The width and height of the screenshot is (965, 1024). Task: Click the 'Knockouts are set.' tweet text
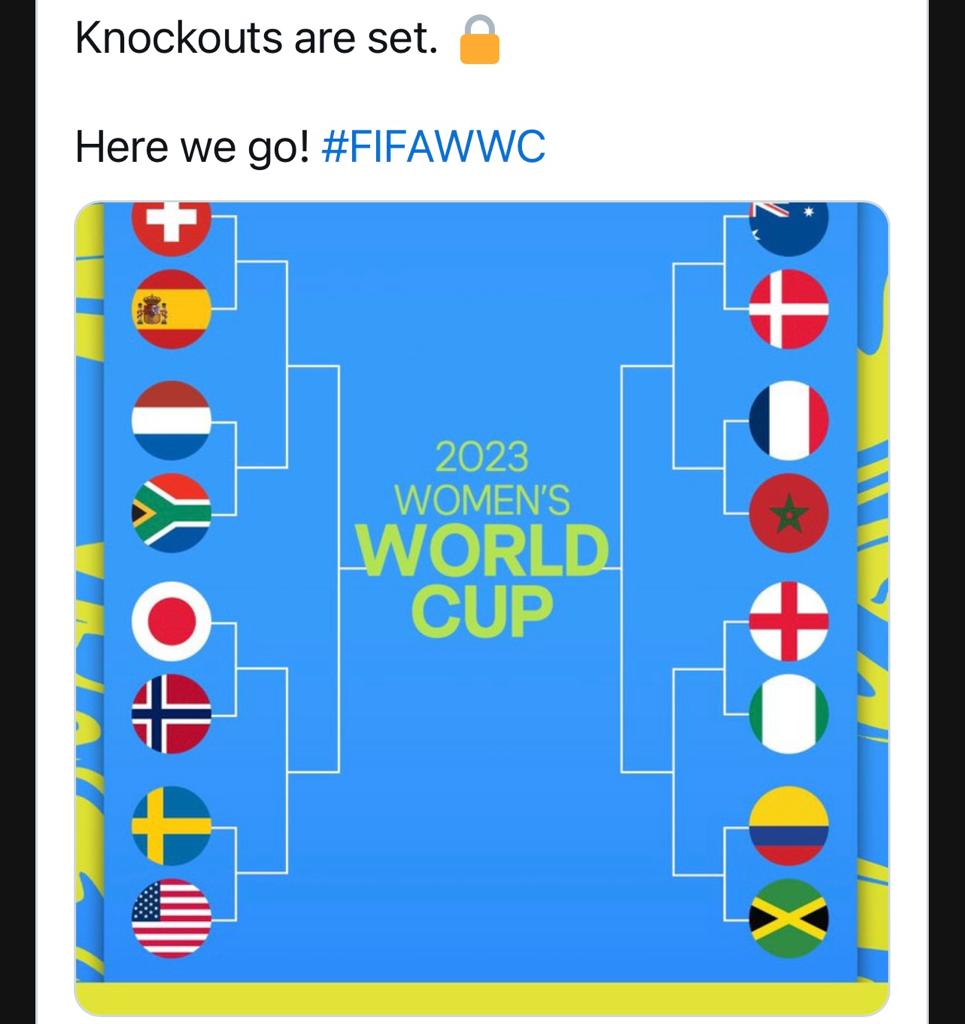(x=256, y=40)
